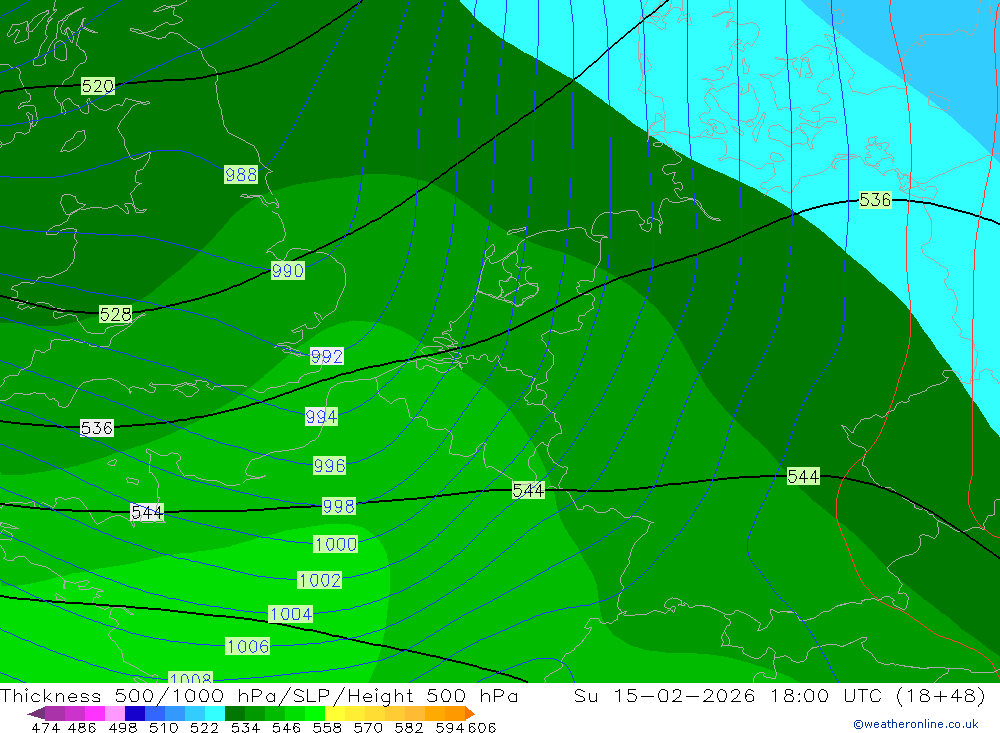
Task: Select the 1008 isobar label on the map's bottom edge
Action: [191, 677]
